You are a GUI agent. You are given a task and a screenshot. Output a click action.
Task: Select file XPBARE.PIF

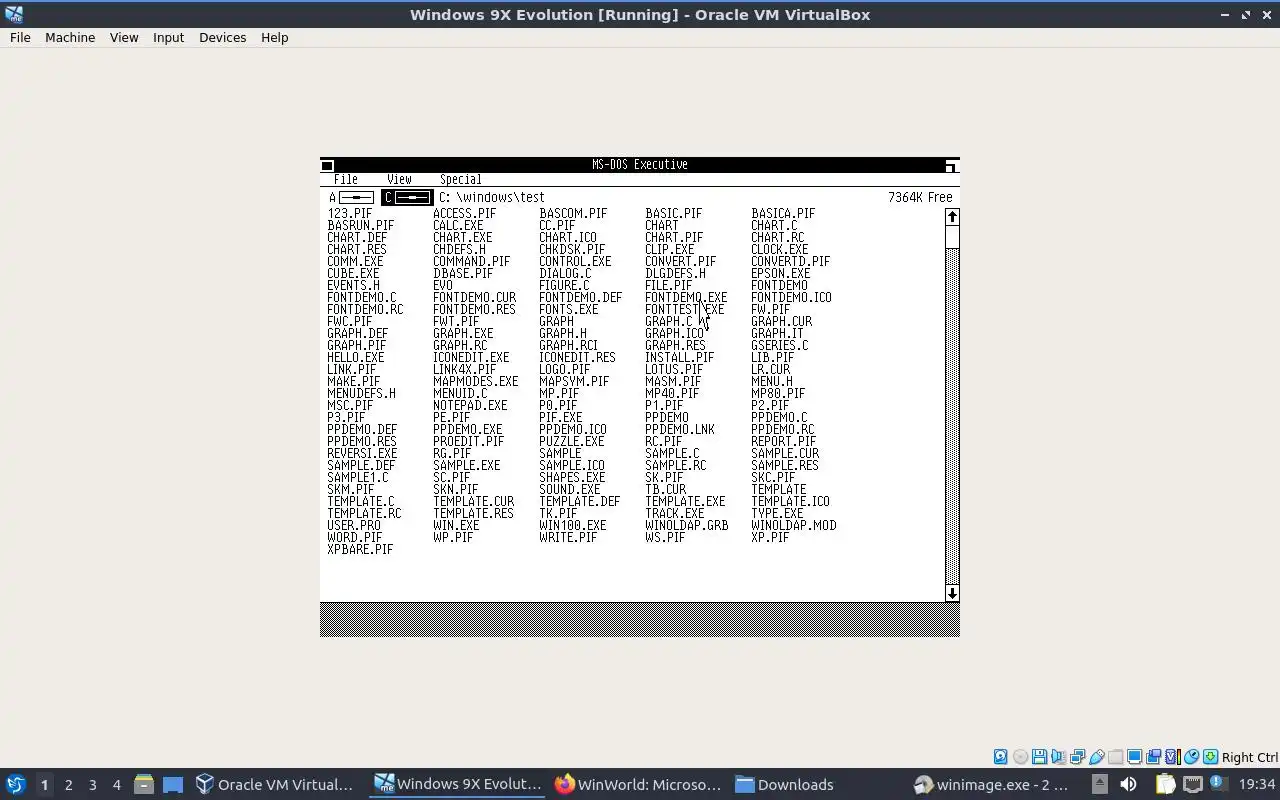point(360,550)
